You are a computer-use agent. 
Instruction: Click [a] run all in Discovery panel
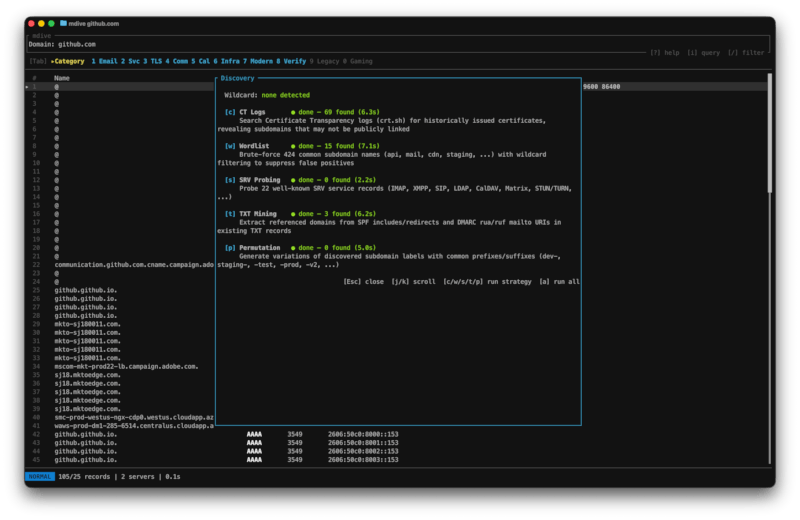pos(559,282)
